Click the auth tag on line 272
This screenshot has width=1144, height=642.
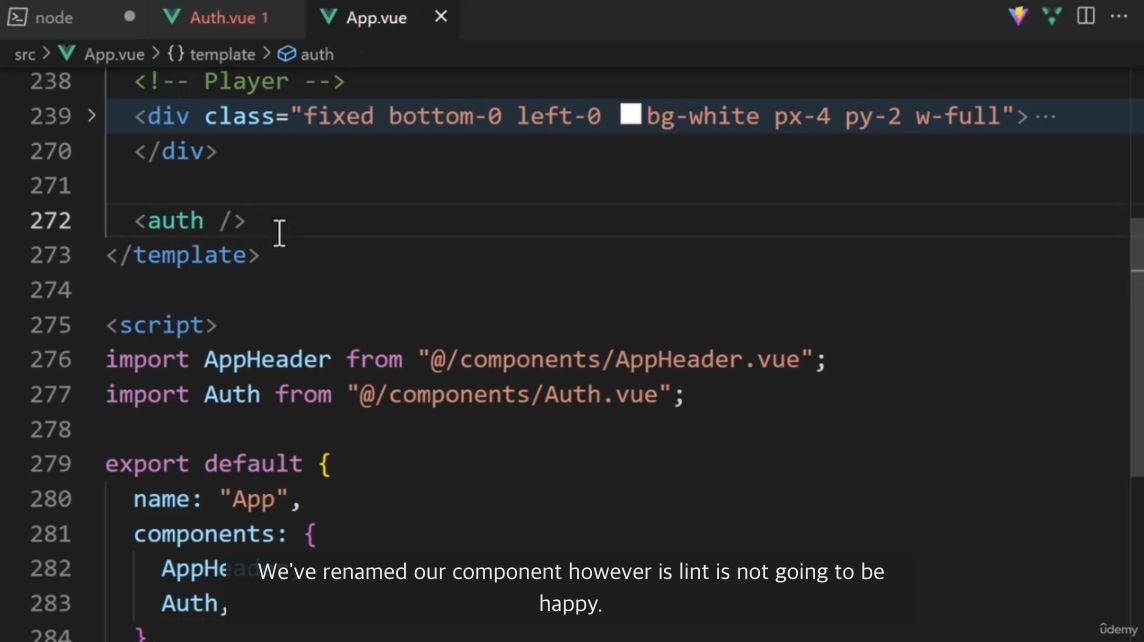(x=190, y=220)
